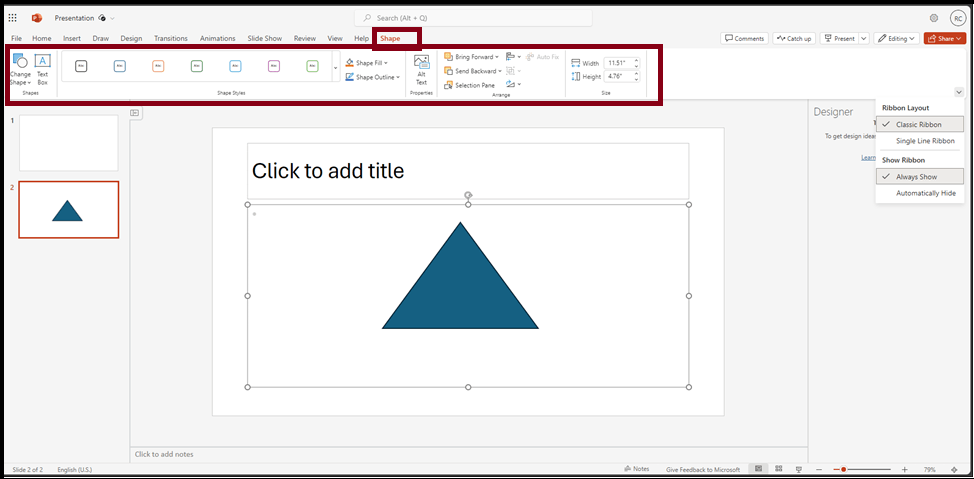The image size is (974, 479).
Task: Apply the dark blue outline shape style
Action: point(119,66)
